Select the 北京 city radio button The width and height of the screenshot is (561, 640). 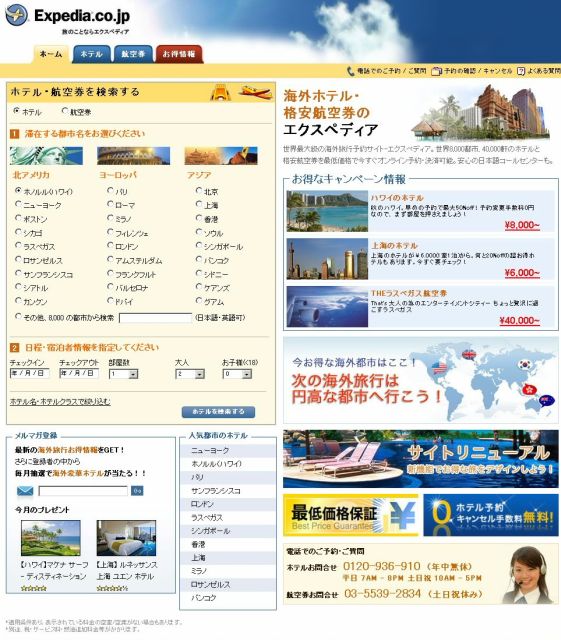[199, 190]
